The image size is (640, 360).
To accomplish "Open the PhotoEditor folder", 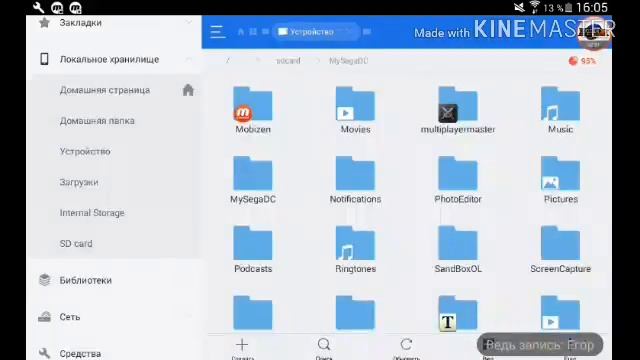I will click(x=458, y=180).
